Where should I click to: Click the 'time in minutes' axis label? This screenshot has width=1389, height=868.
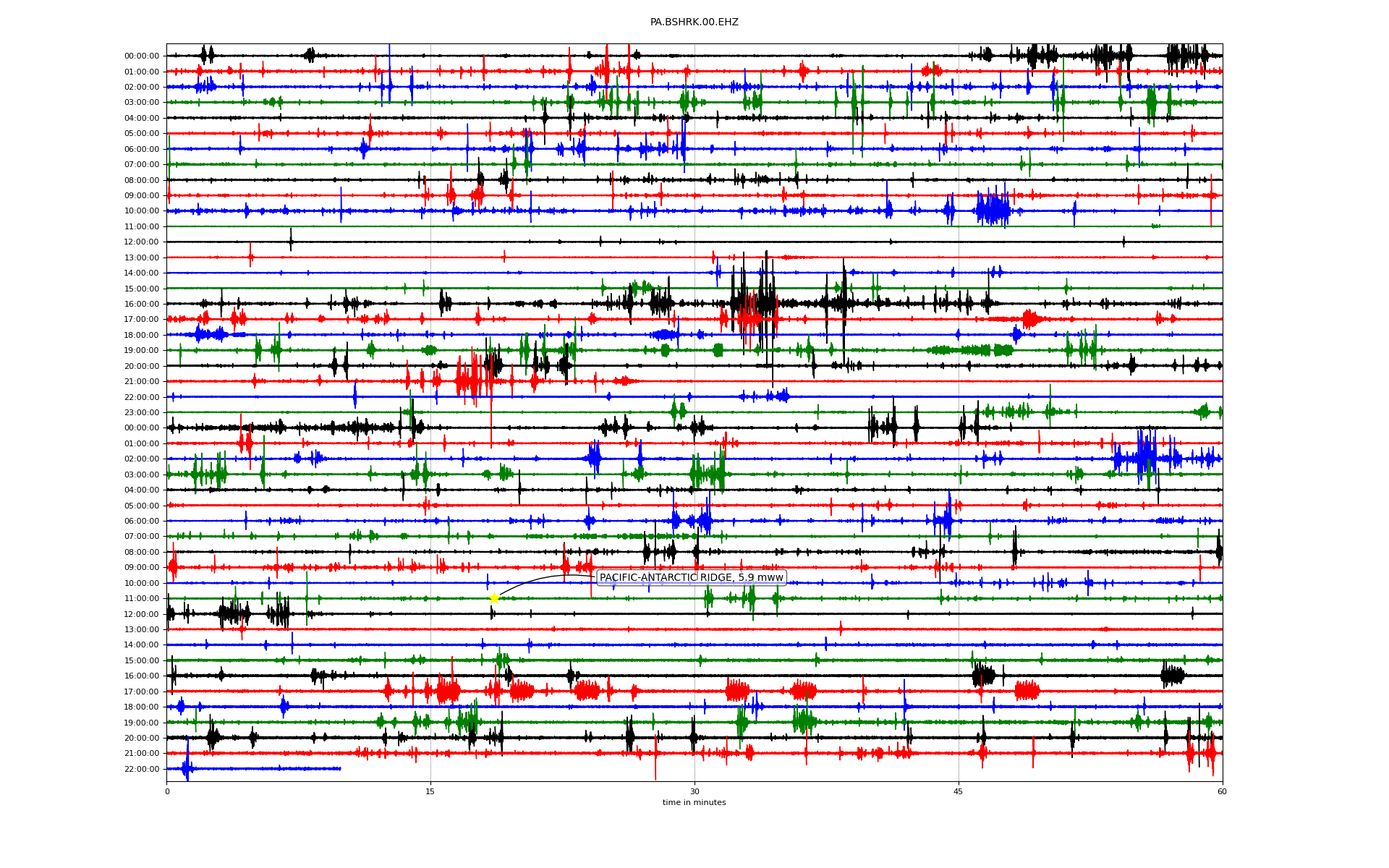tap(694, 802)
